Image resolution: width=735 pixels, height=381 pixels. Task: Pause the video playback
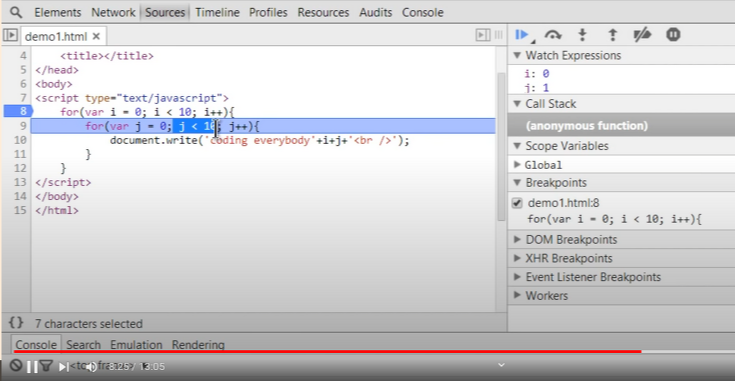(32, 366)
